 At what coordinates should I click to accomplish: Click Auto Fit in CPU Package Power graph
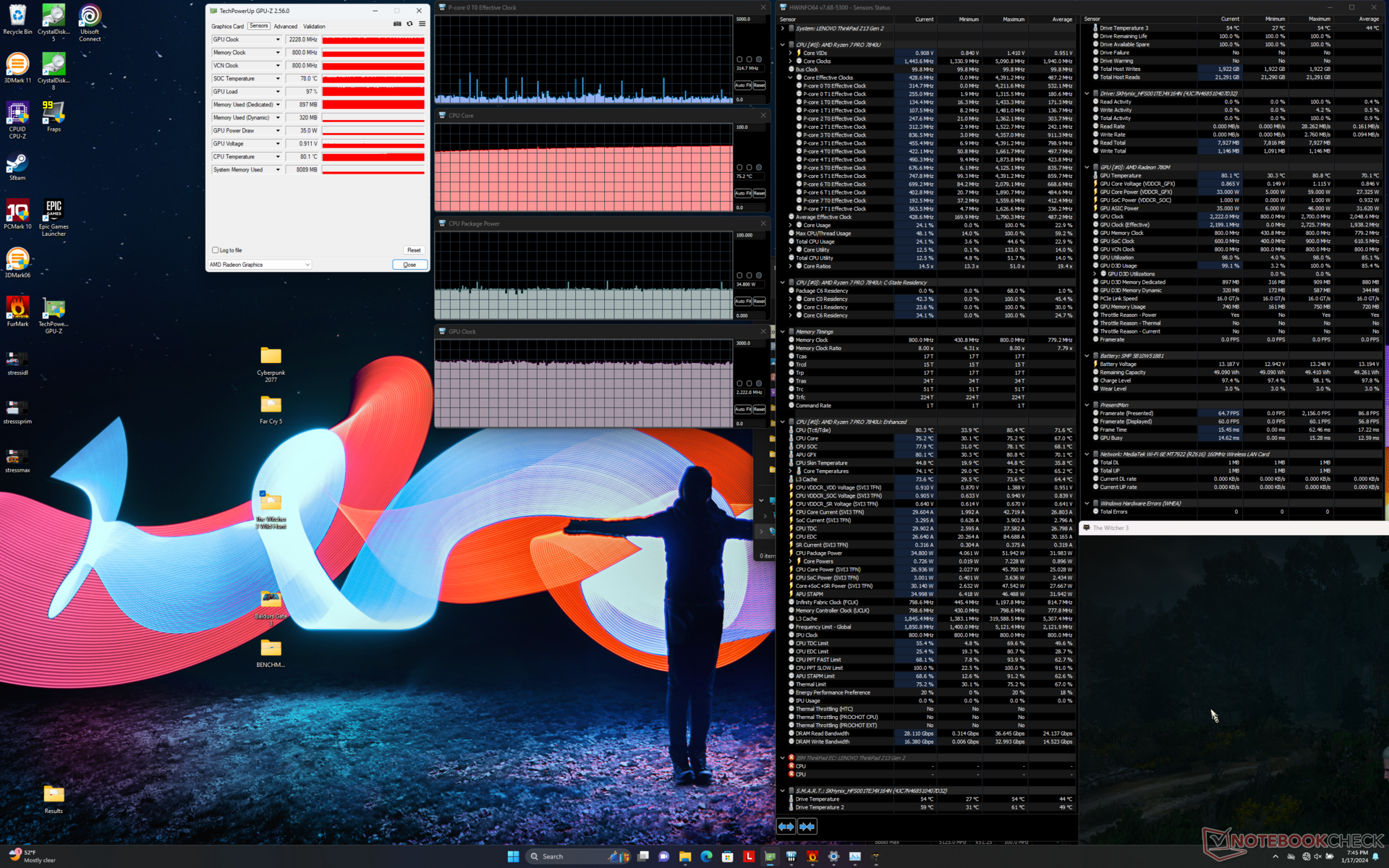tap(742, 301)
